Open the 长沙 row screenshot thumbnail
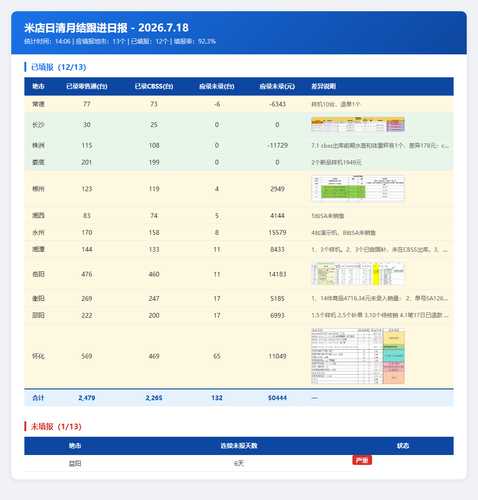 (358, 124)
